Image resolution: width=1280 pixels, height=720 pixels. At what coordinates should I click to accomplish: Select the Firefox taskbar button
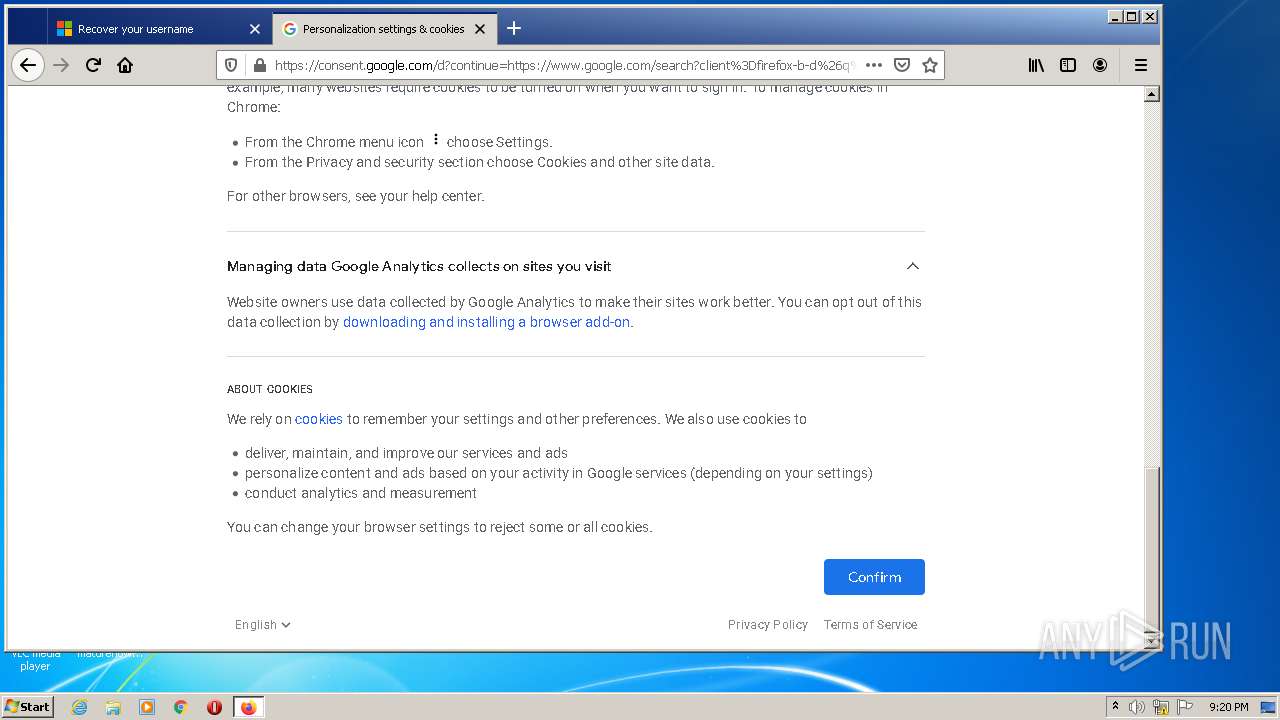(x=248, y=707)
